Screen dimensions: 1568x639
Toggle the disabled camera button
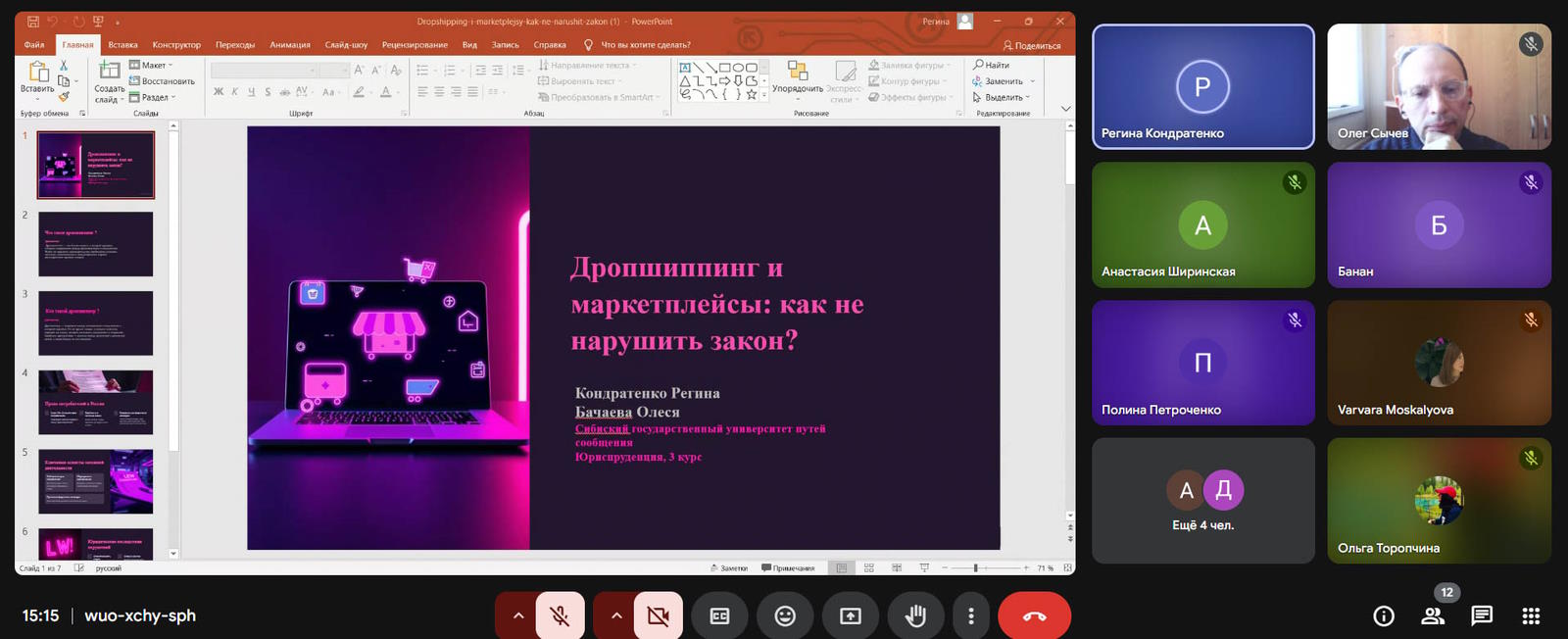point(658,615)
